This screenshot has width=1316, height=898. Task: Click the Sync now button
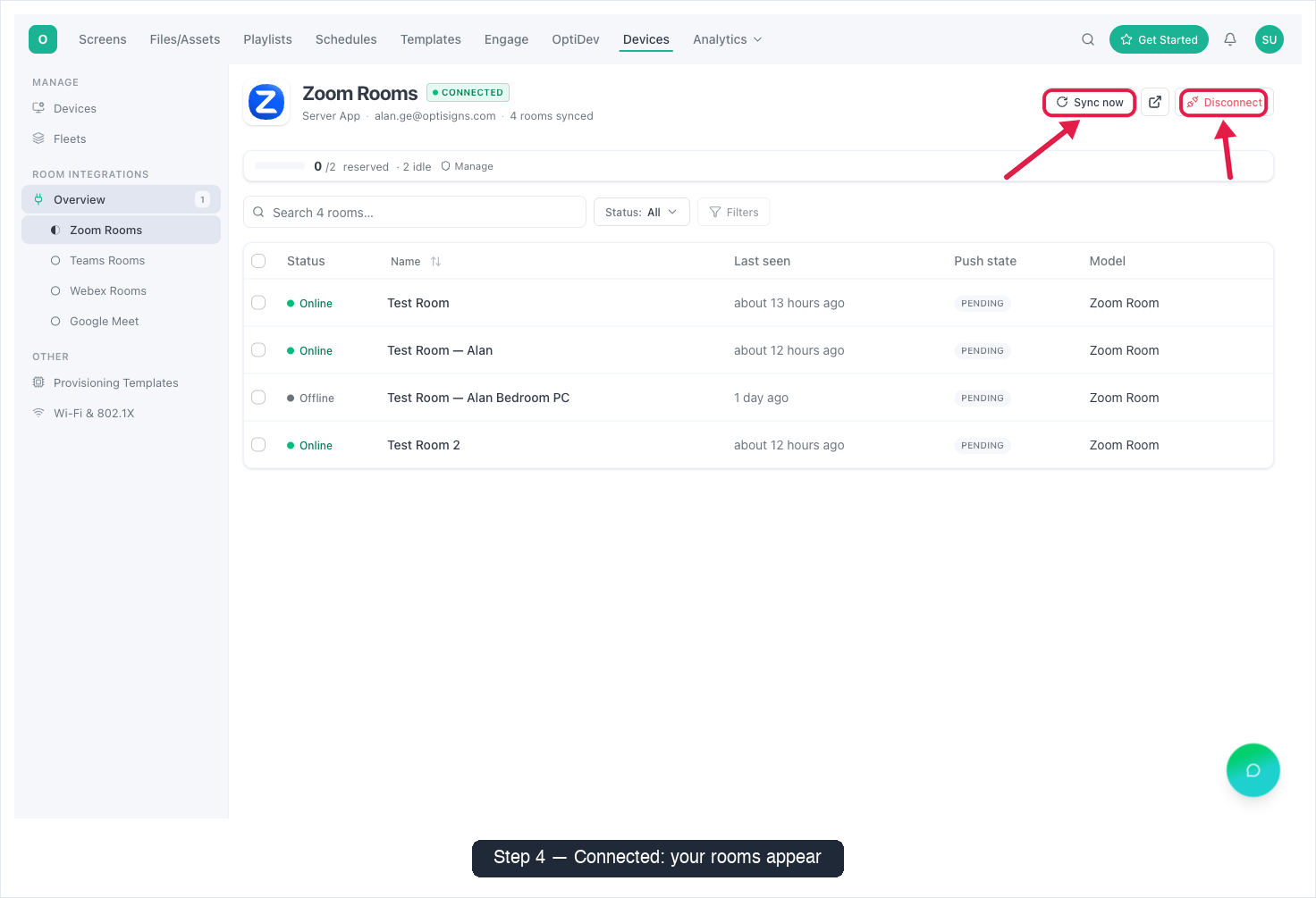(x=1089, y=102)
